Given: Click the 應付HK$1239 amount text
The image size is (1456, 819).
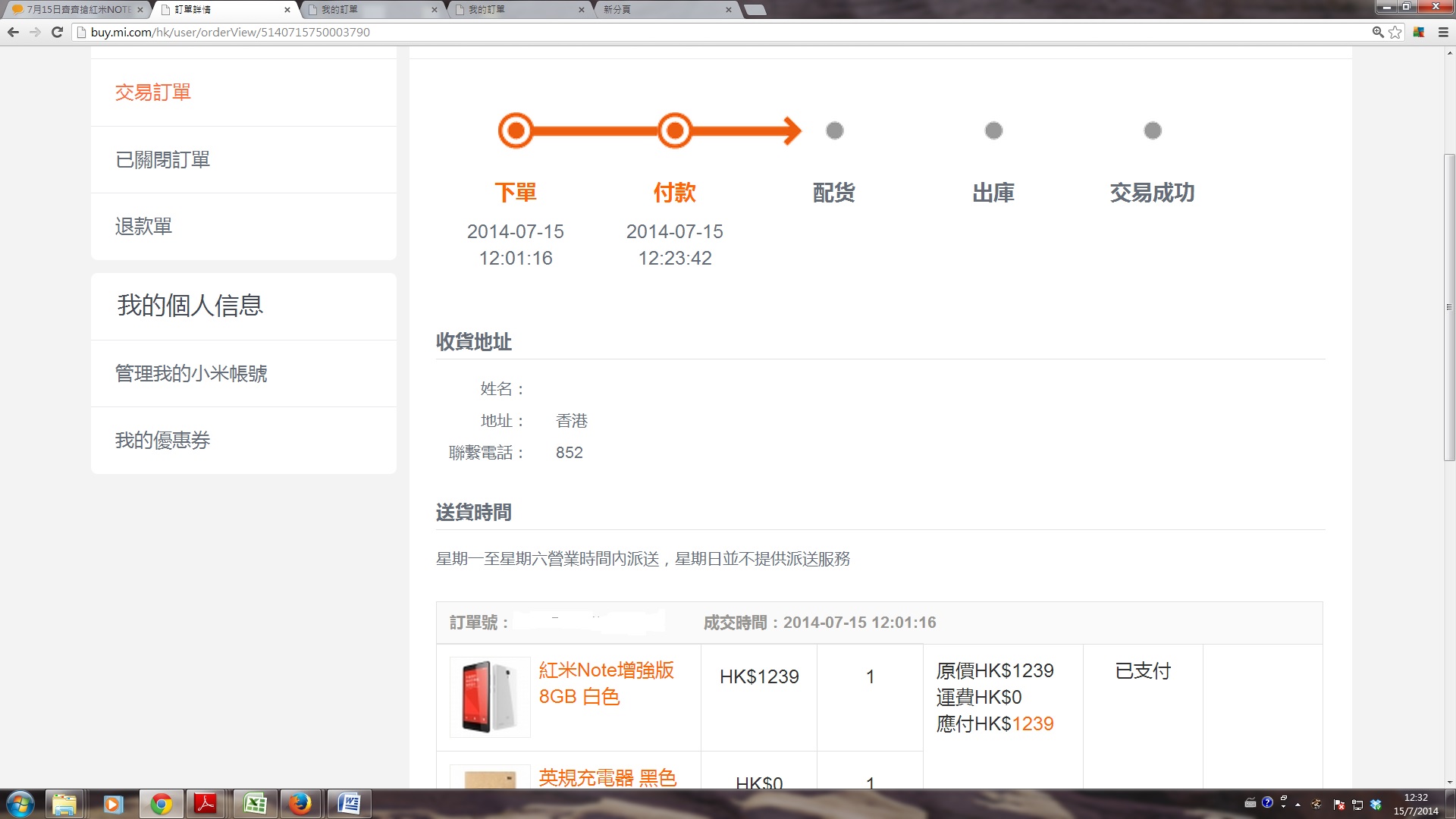Looking at the screenshot, I should (x=995, y=723).
